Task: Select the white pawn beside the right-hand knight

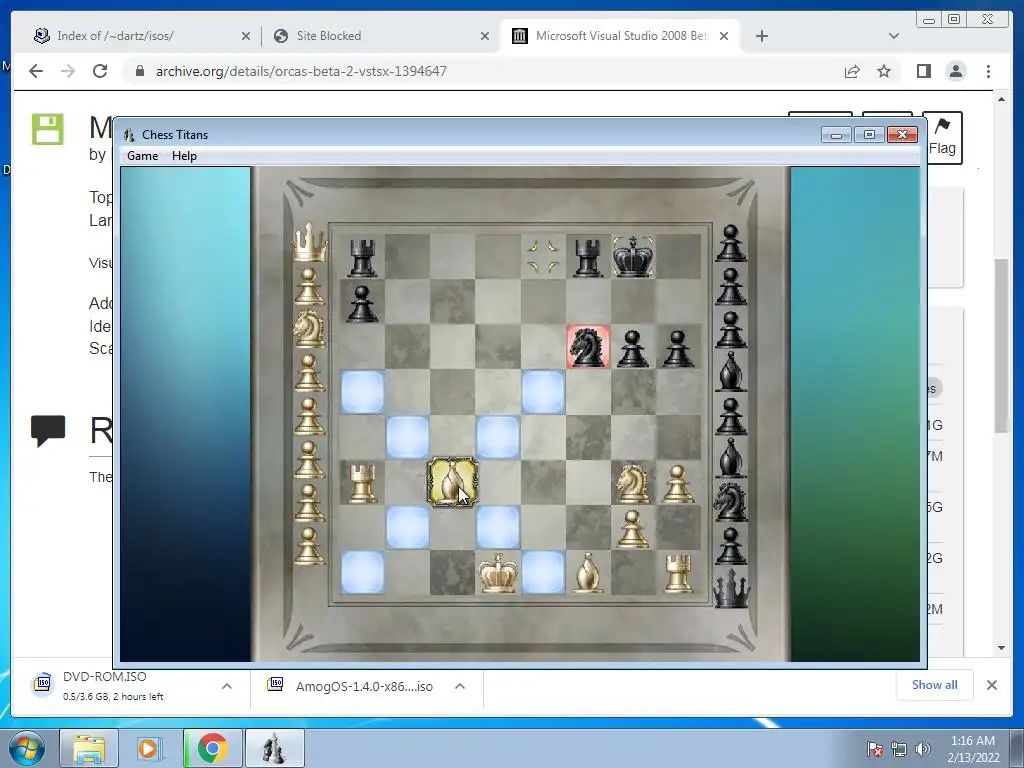Action: click(678, 483)
